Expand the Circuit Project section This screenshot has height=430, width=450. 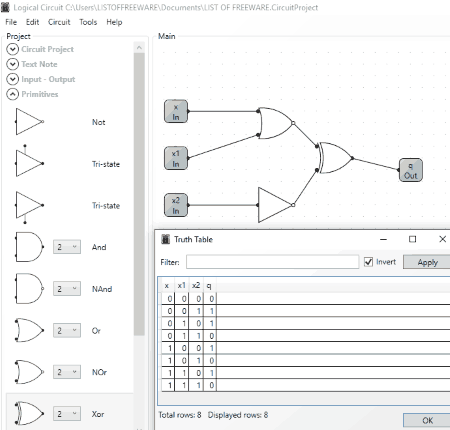[x=12, y=49]
